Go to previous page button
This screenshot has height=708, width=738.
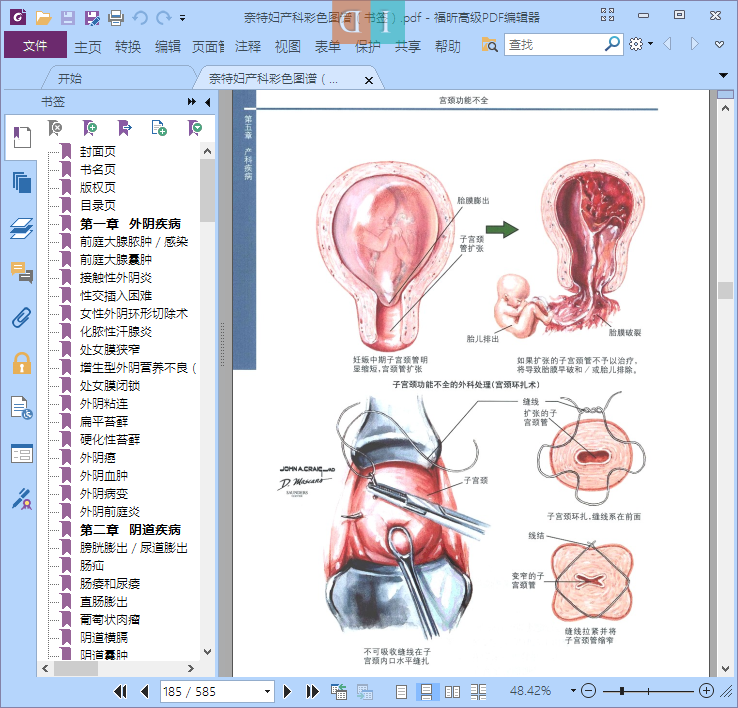(x=144, y=692)
